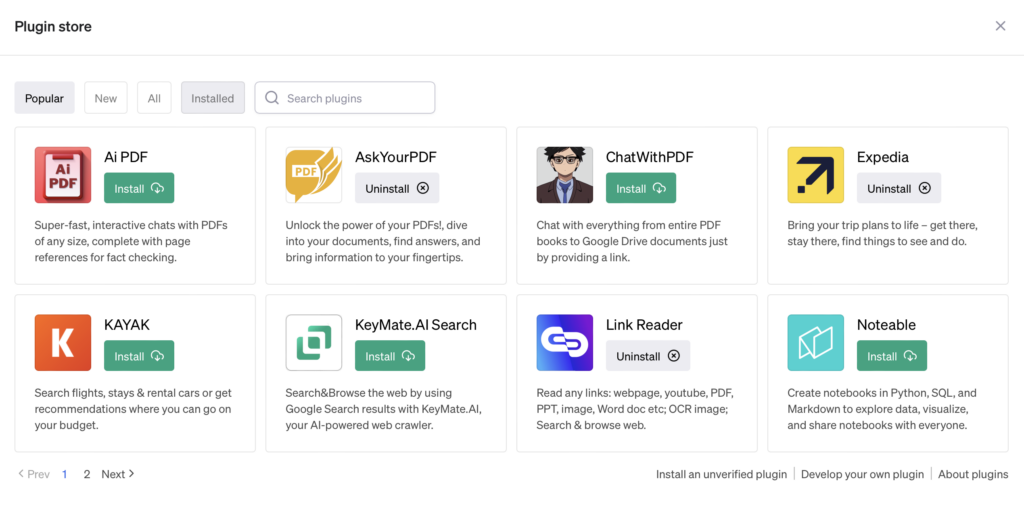Click the Link Reader title text

point(644,325)
